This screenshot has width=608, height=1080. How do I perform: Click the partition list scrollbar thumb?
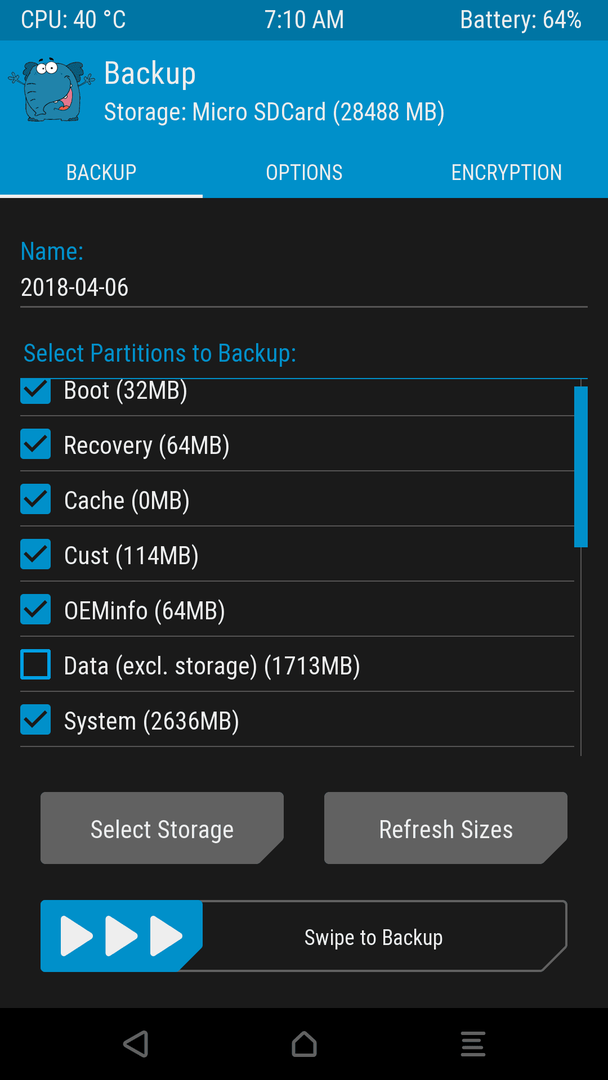581,466
